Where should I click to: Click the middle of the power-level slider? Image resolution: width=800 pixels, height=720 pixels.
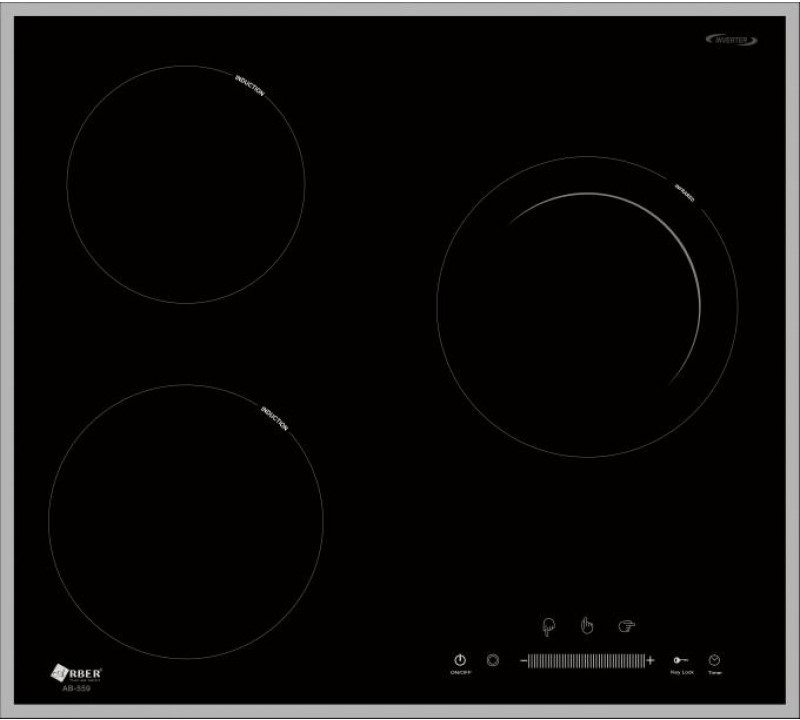click(x=586, y=661)
